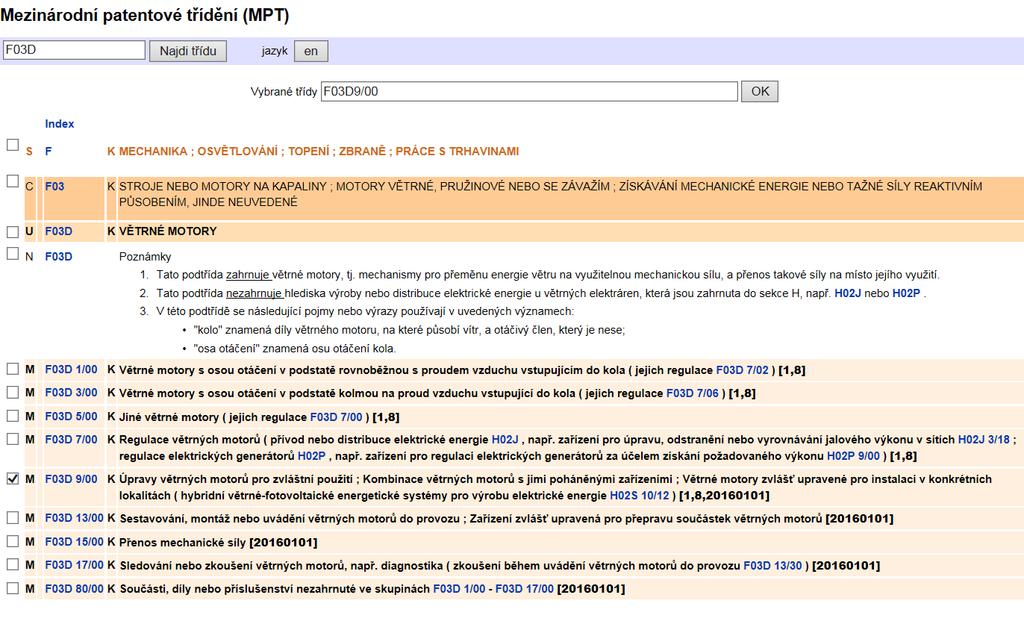The height and width of the screenshot is (633, 1024).
Task: Follow the H02P 9/00 reference link
Action: tap(854, 456)
